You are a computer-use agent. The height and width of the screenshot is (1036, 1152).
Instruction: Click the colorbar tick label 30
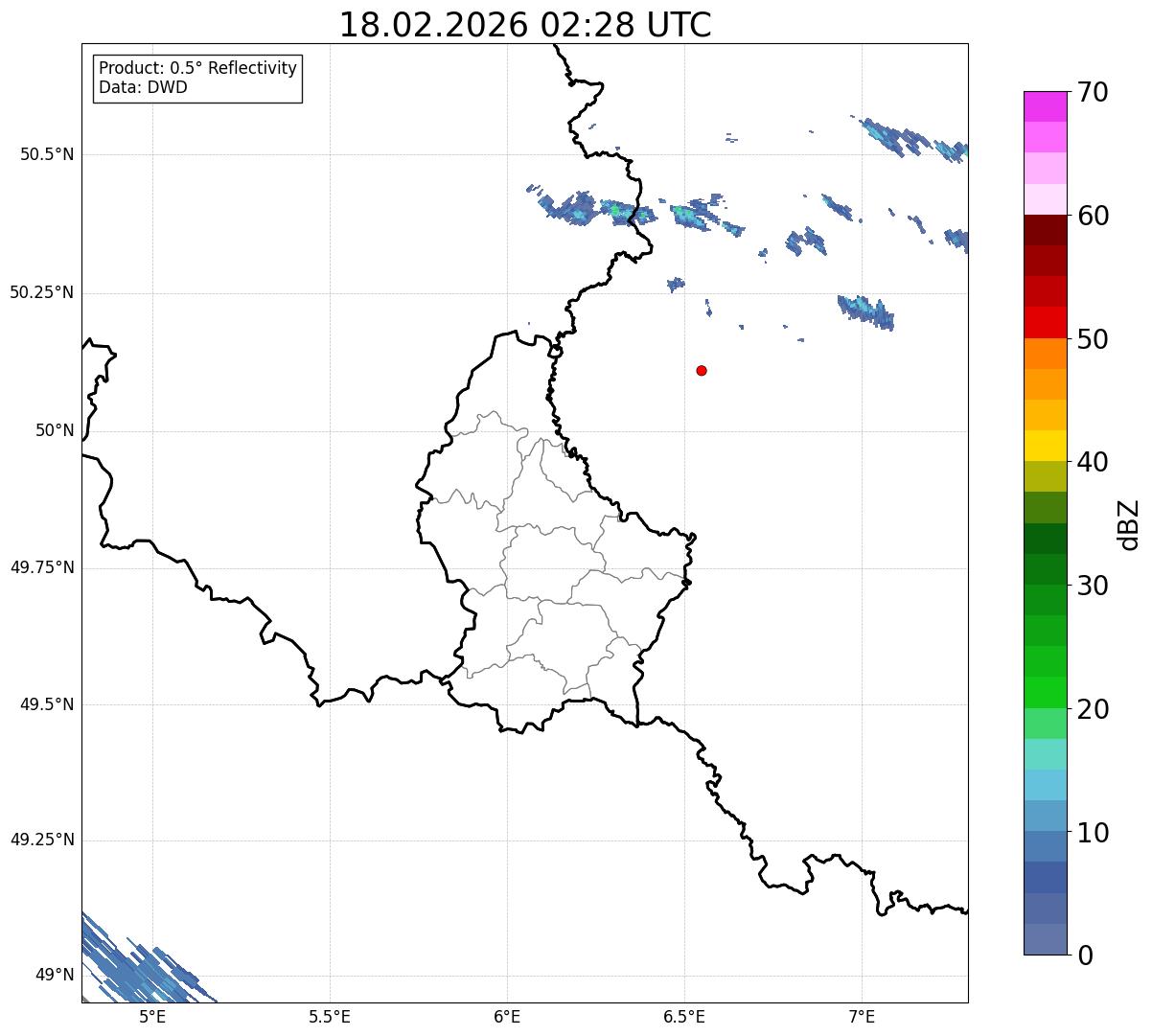point(1093,586)
